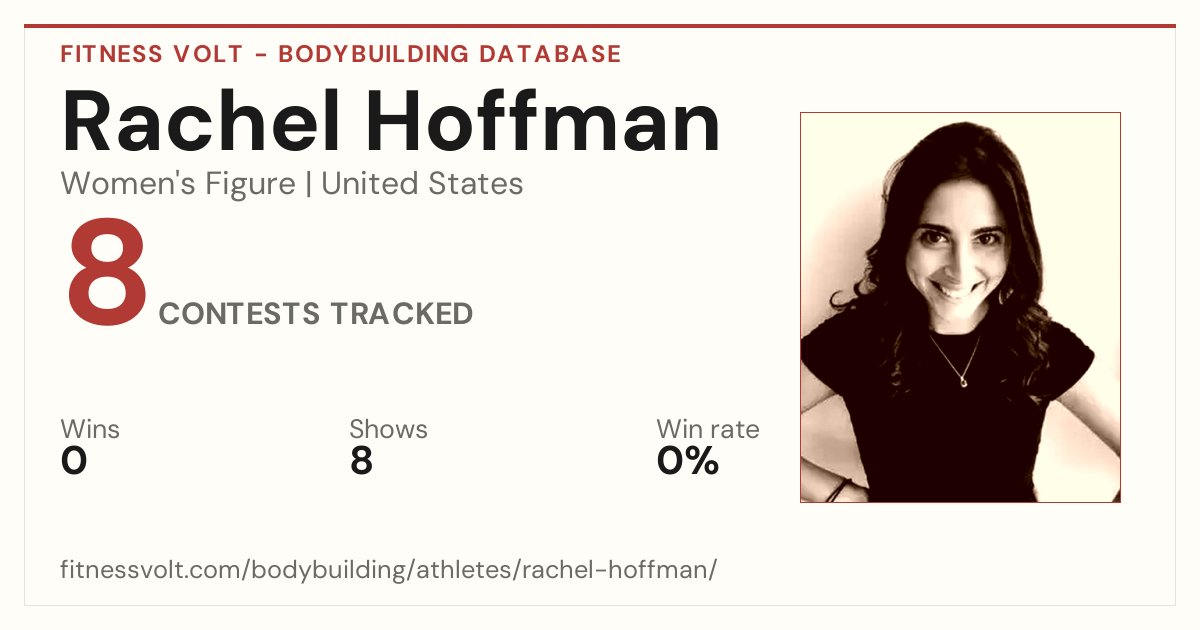Image resolution: width=1200 pixels, height=630 pixels.
Task: Select the Women's Figure division text
Action: pyautogui.click(x=178, y=184)
